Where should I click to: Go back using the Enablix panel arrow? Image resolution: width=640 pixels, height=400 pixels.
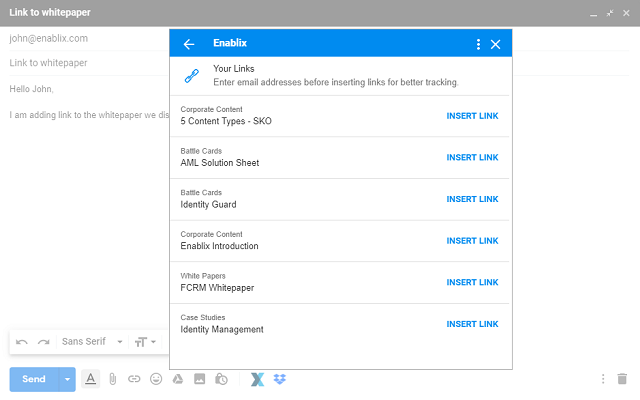189,44
